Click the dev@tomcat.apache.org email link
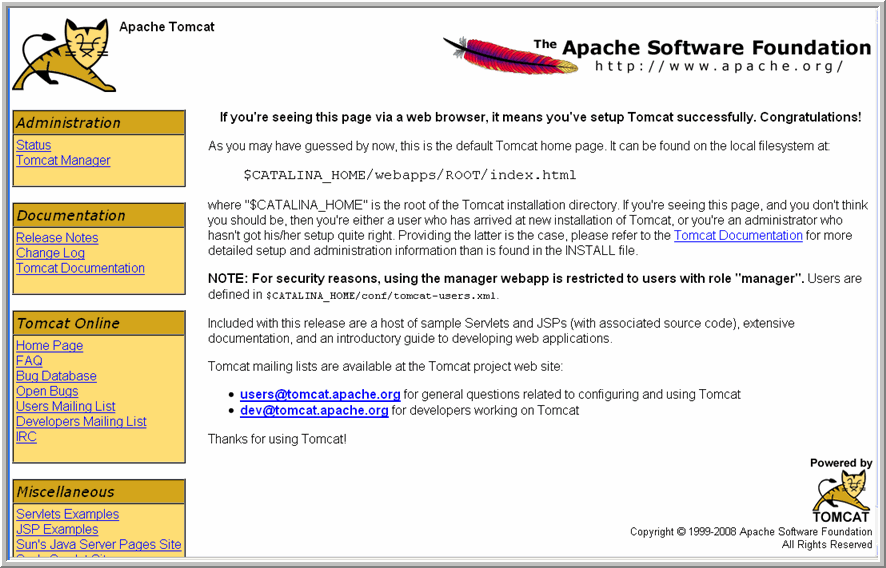The height and width of the screenshot is (568, 886). point(314,411)
